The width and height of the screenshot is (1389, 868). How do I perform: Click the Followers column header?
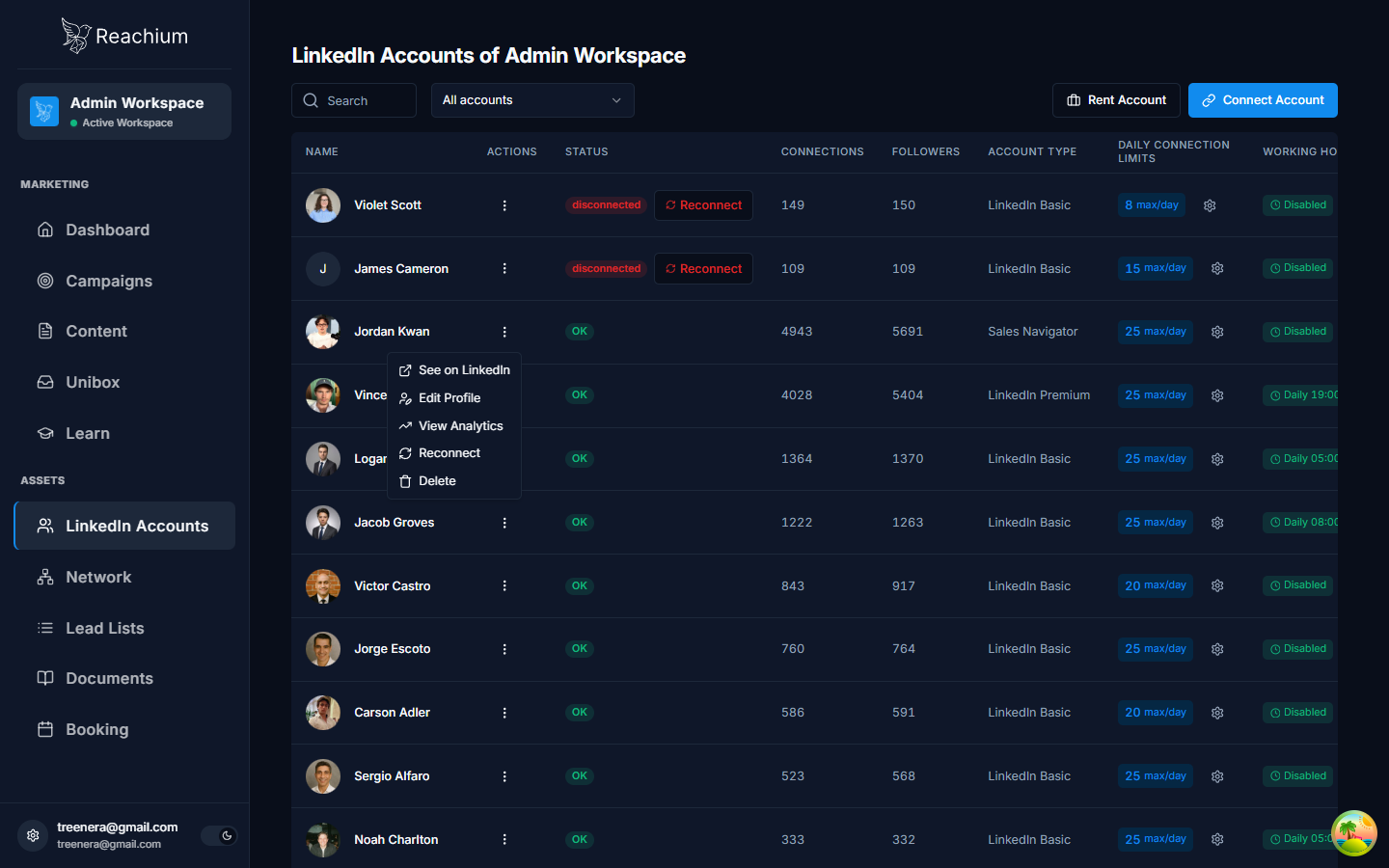(x=926, y=151)
